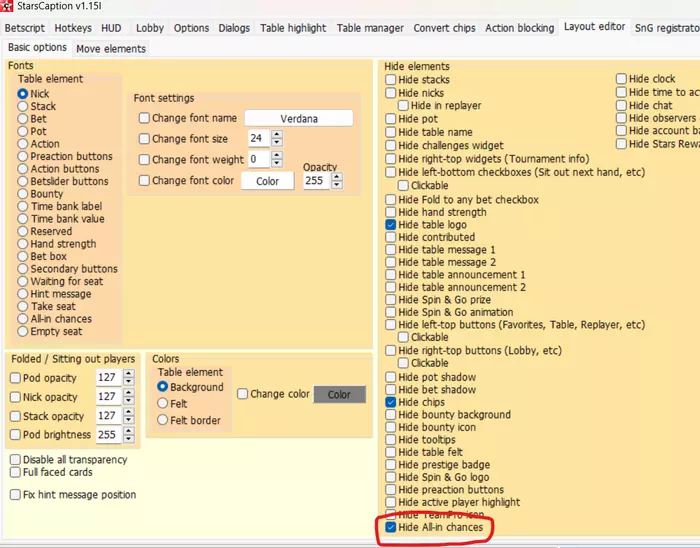This screenshot has width=700, height=548.
Task: Increase the Pod opacity stepper
Action: point(129,374)
